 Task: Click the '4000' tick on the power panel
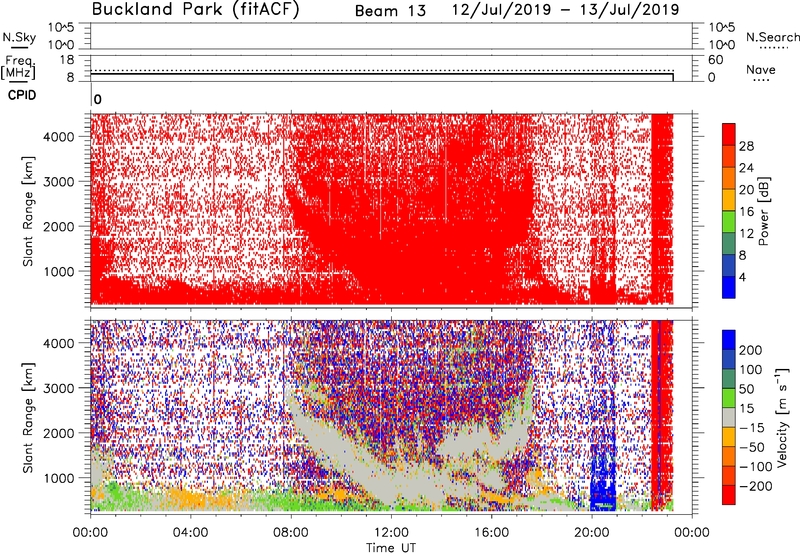point(58,137)
